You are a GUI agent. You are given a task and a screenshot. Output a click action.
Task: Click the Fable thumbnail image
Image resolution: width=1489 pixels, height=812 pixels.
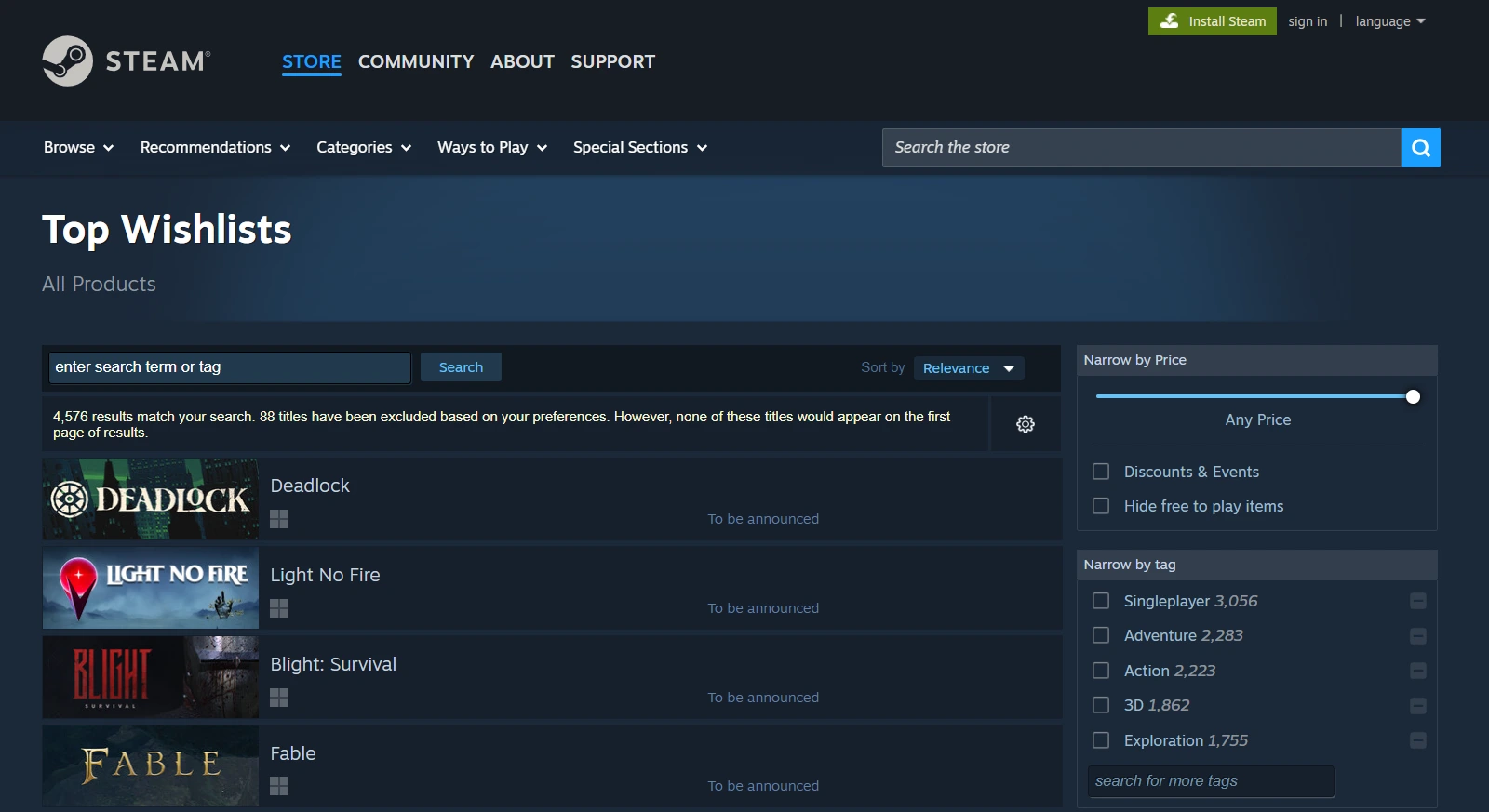tap(151, 766)
